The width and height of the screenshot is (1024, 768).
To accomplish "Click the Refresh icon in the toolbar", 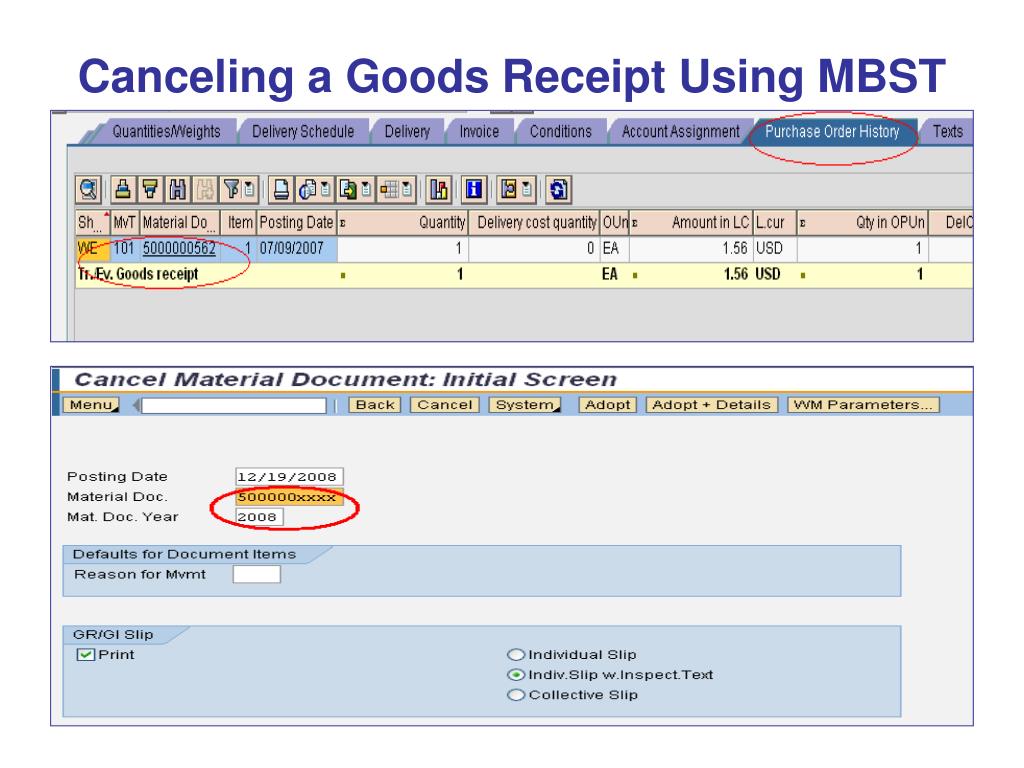I will point(558,189).
